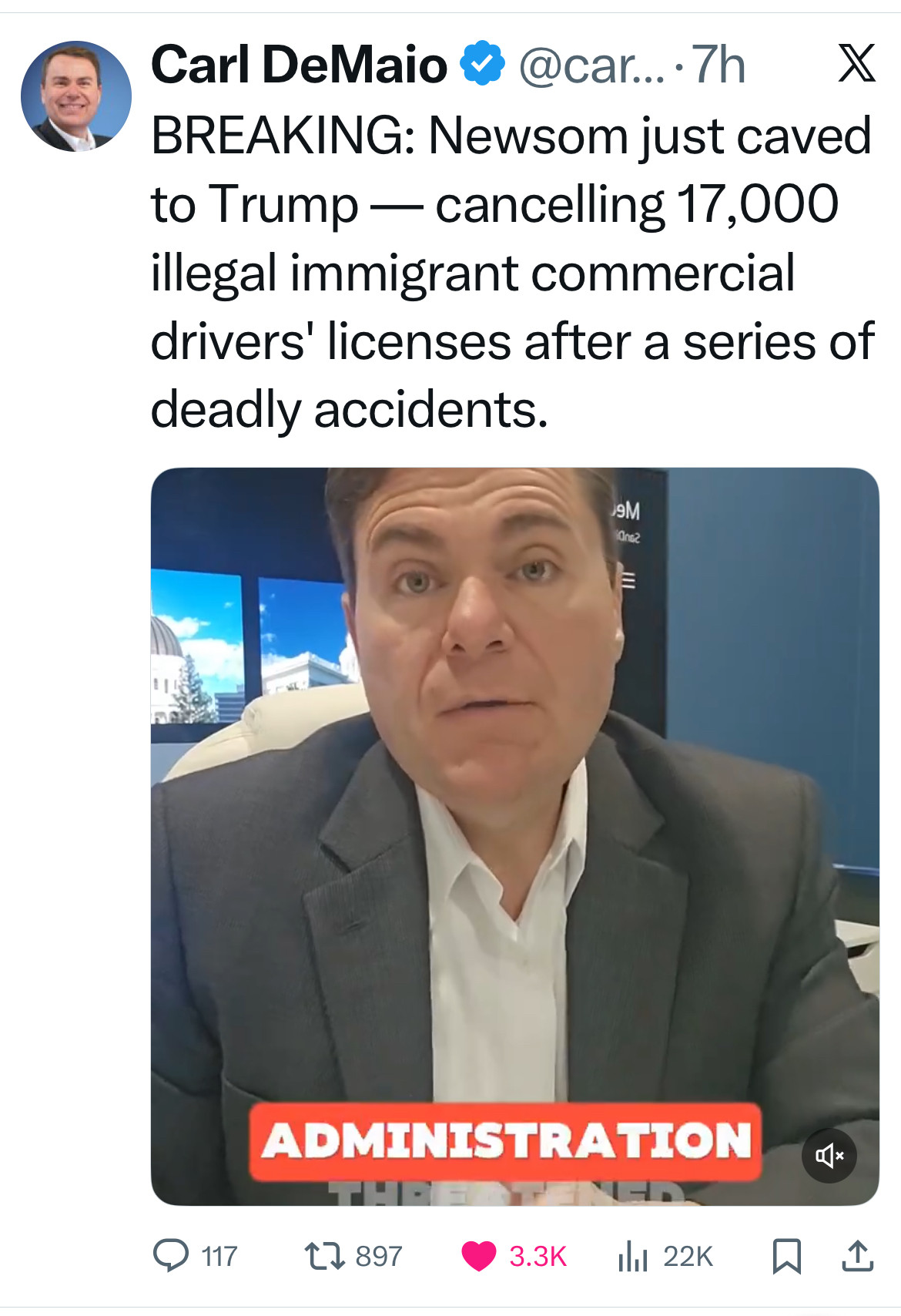Open the share post icon
This screenshot has width=901, height=1316.
(857, 1256)
